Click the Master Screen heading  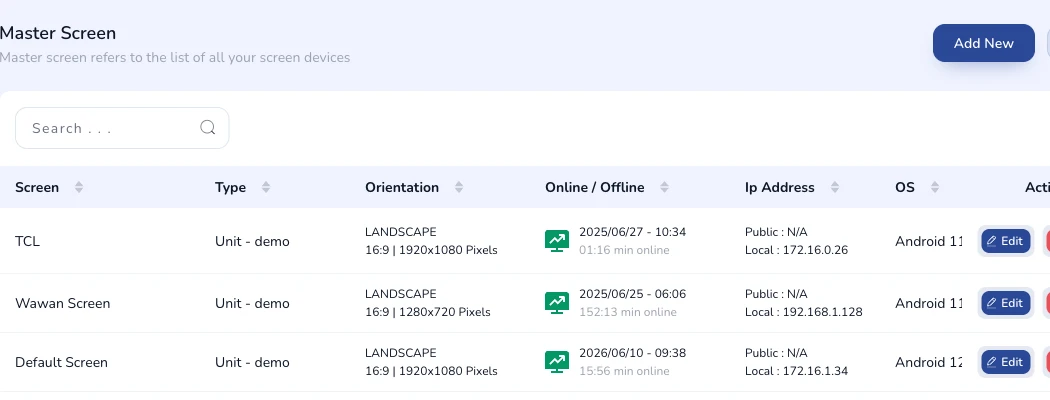click(x=58, y=33)
